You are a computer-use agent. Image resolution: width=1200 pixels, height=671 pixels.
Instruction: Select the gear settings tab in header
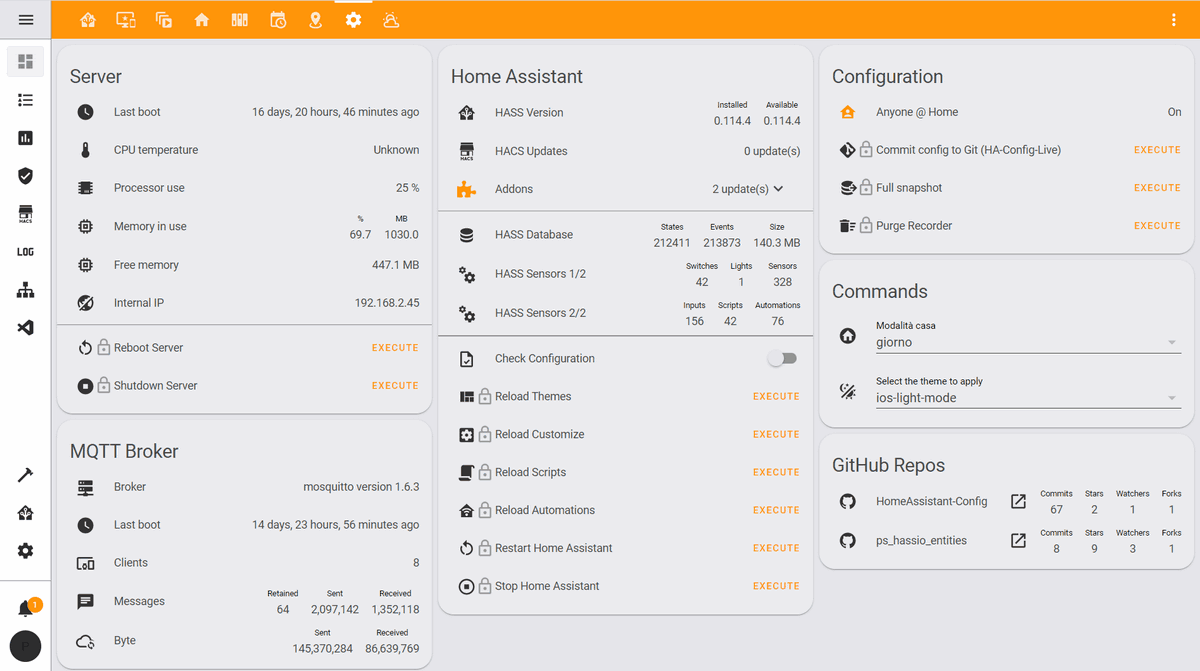[x=354, y=20]
